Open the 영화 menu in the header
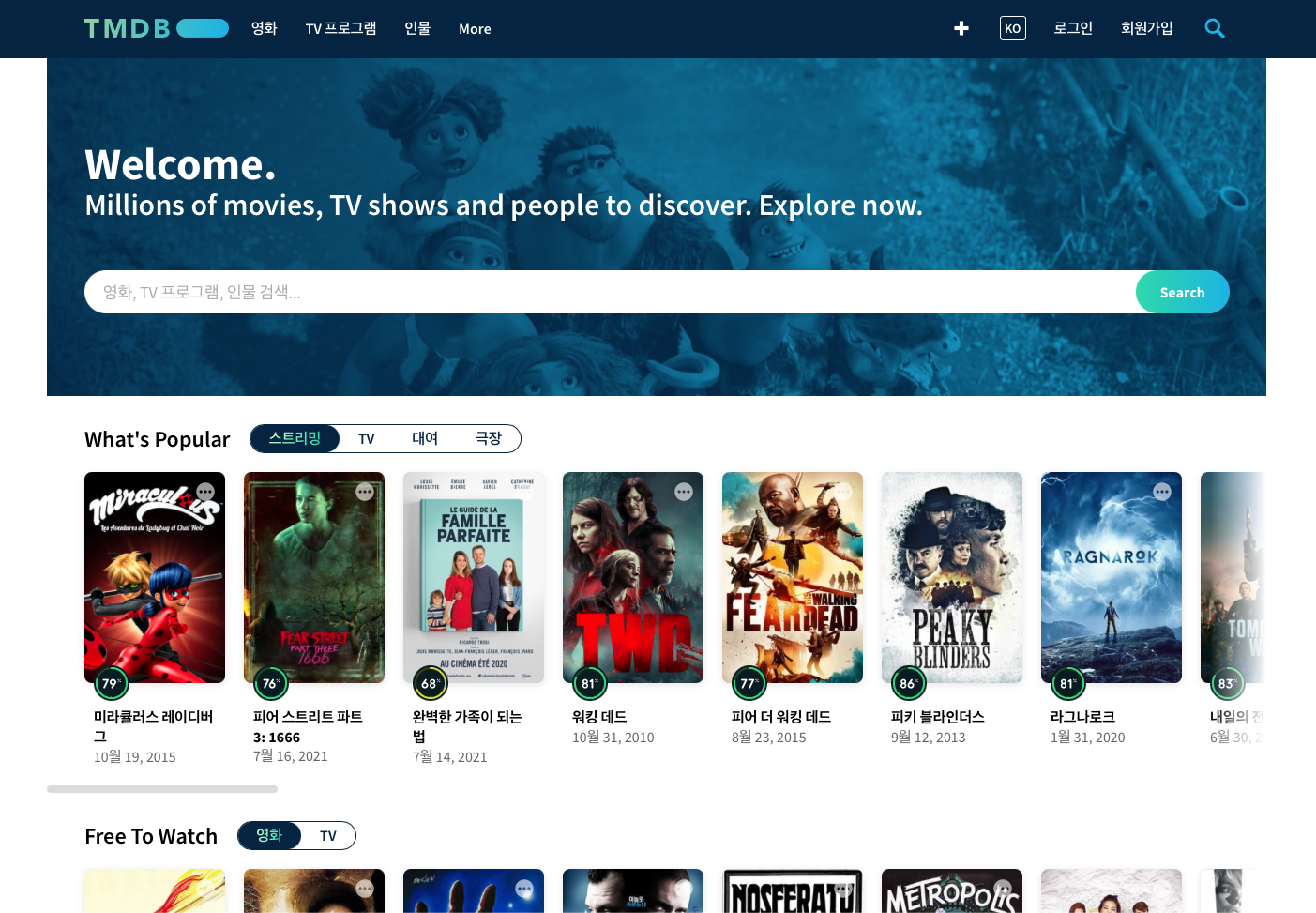Screen dimensions: 1316x913 pos(265,28)
